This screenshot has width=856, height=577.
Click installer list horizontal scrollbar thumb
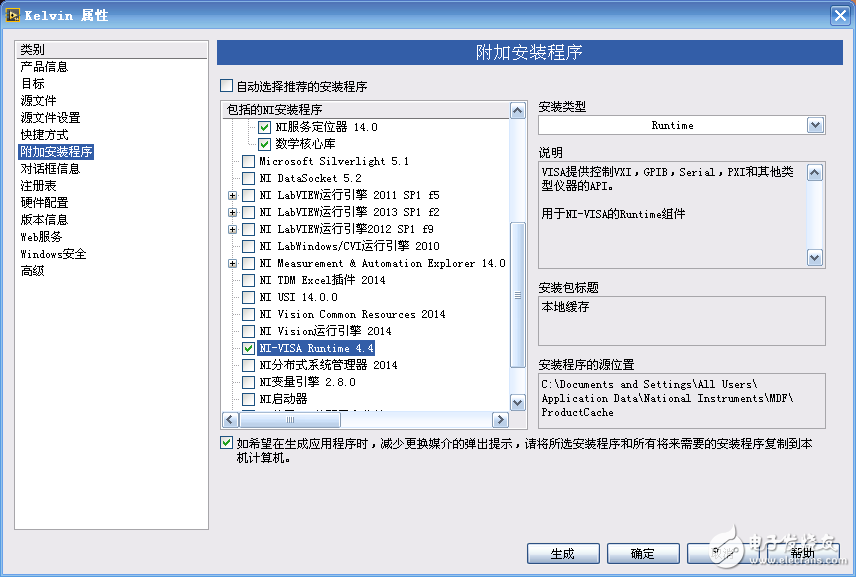pos(290,420)
